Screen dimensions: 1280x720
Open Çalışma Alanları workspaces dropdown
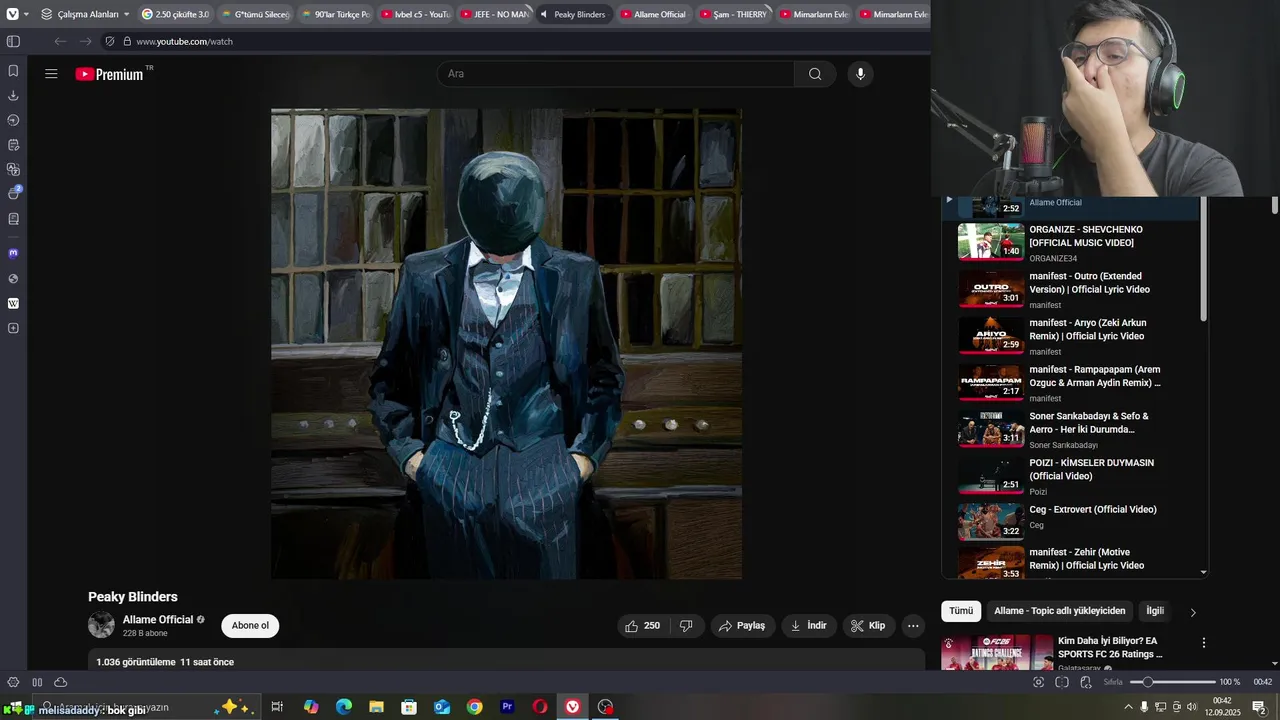86,14
